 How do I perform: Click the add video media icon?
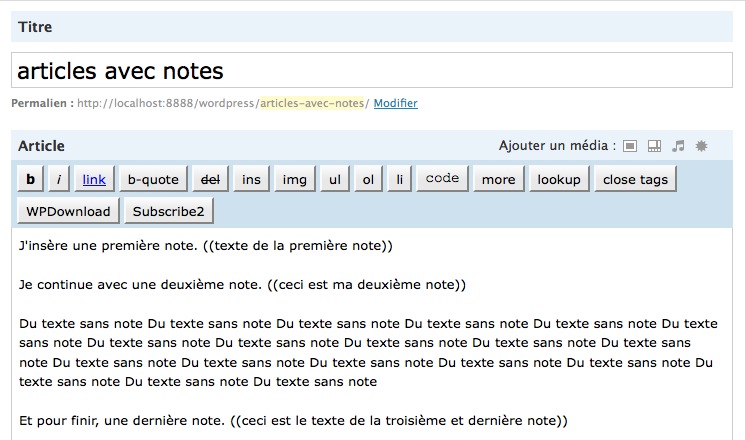655,146
